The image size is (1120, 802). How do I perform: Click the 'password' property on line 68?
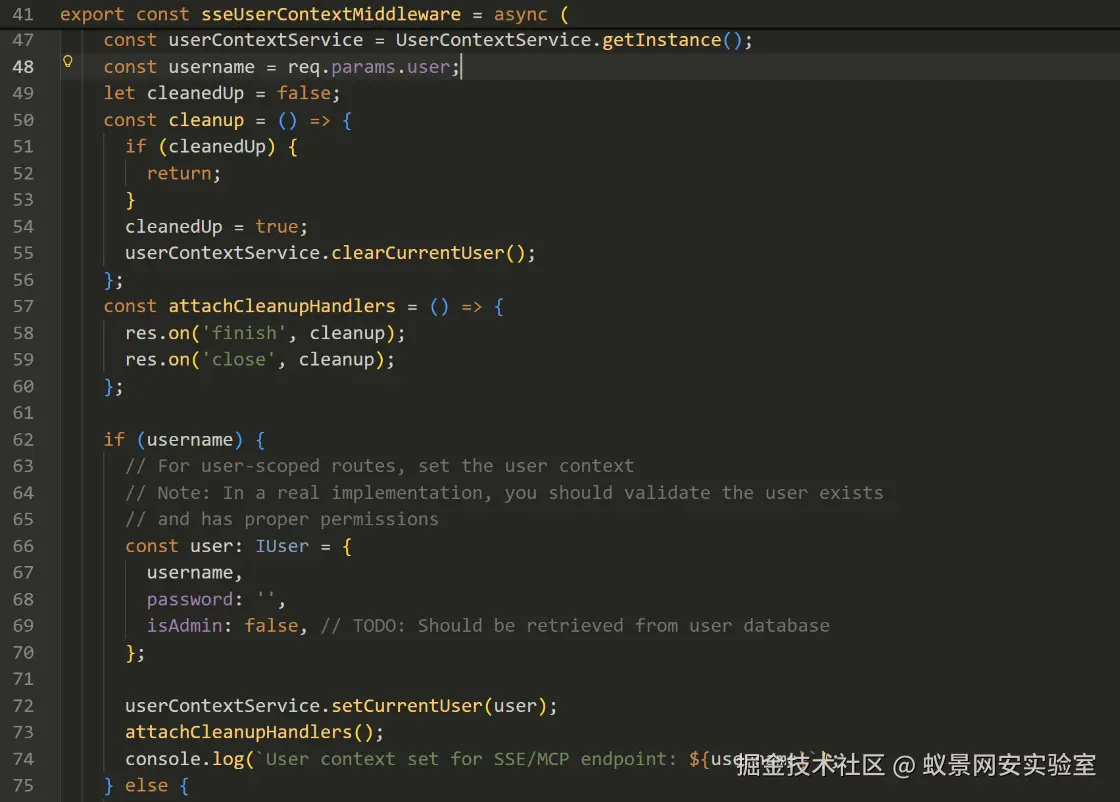coord(190,600)
